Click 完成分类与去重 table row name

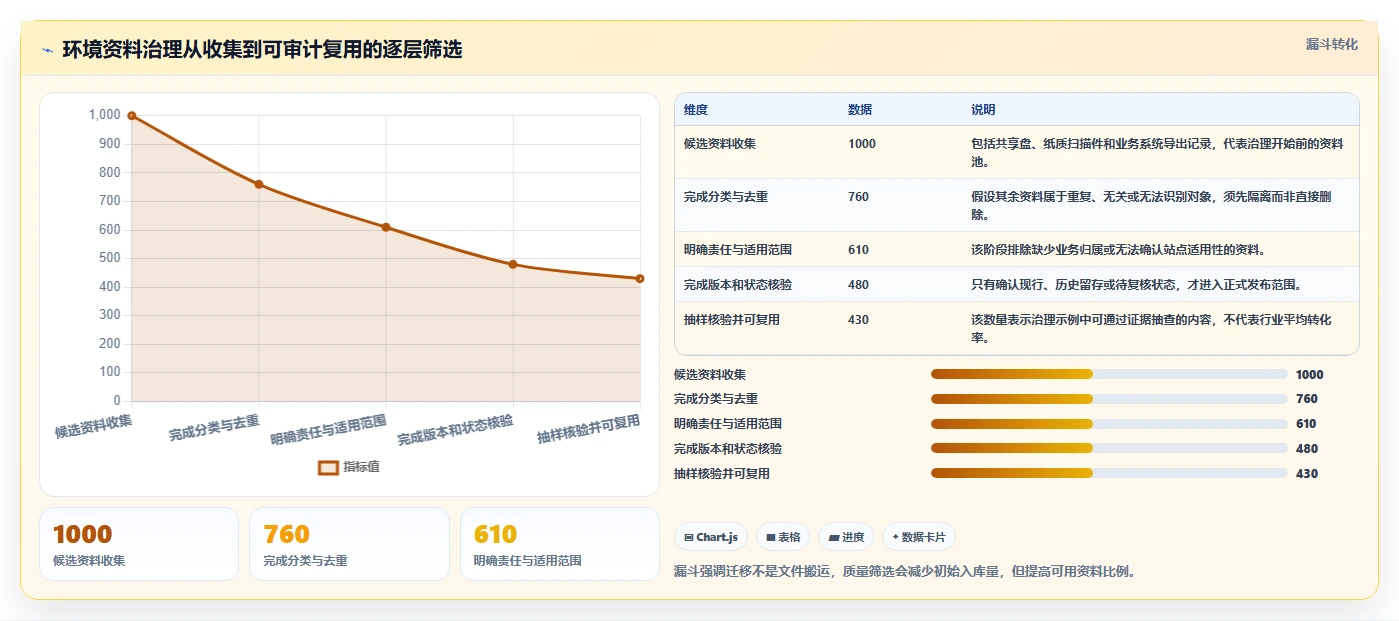(726, 197)
